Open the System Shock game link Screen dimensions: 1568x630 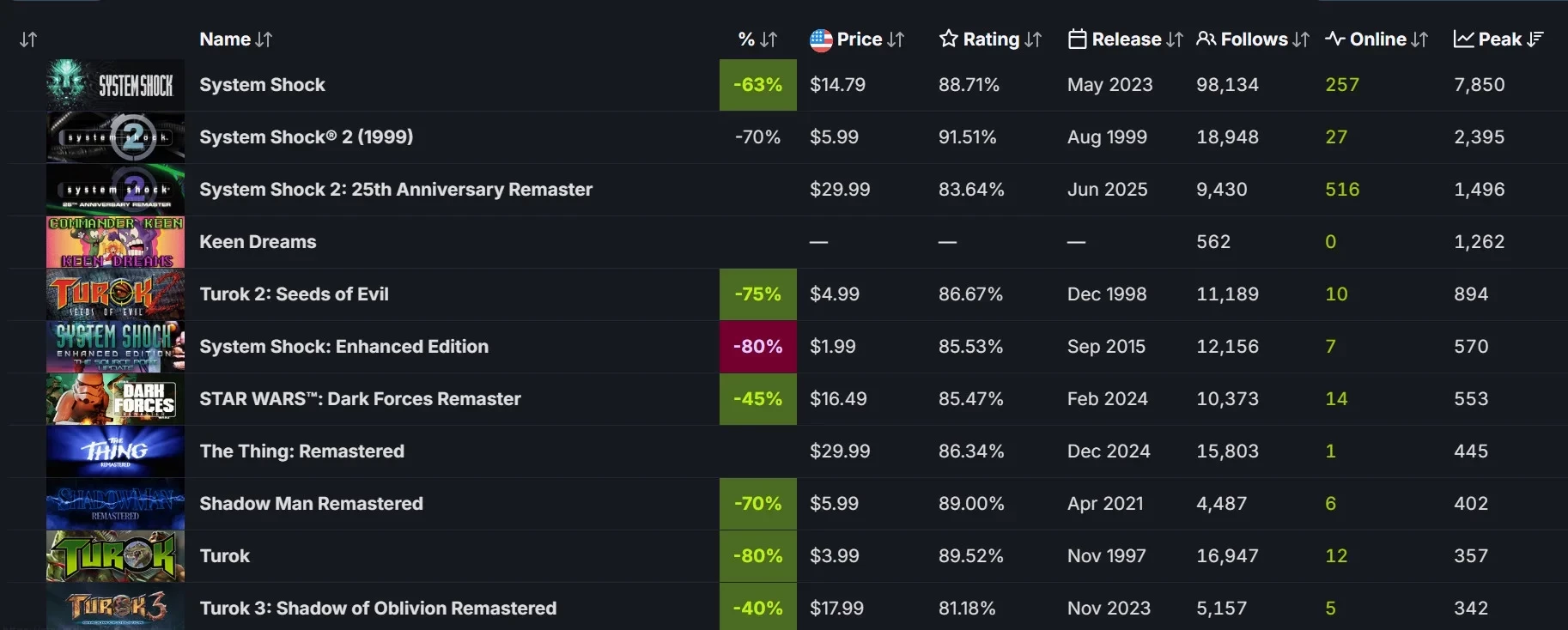coord(262,85)
